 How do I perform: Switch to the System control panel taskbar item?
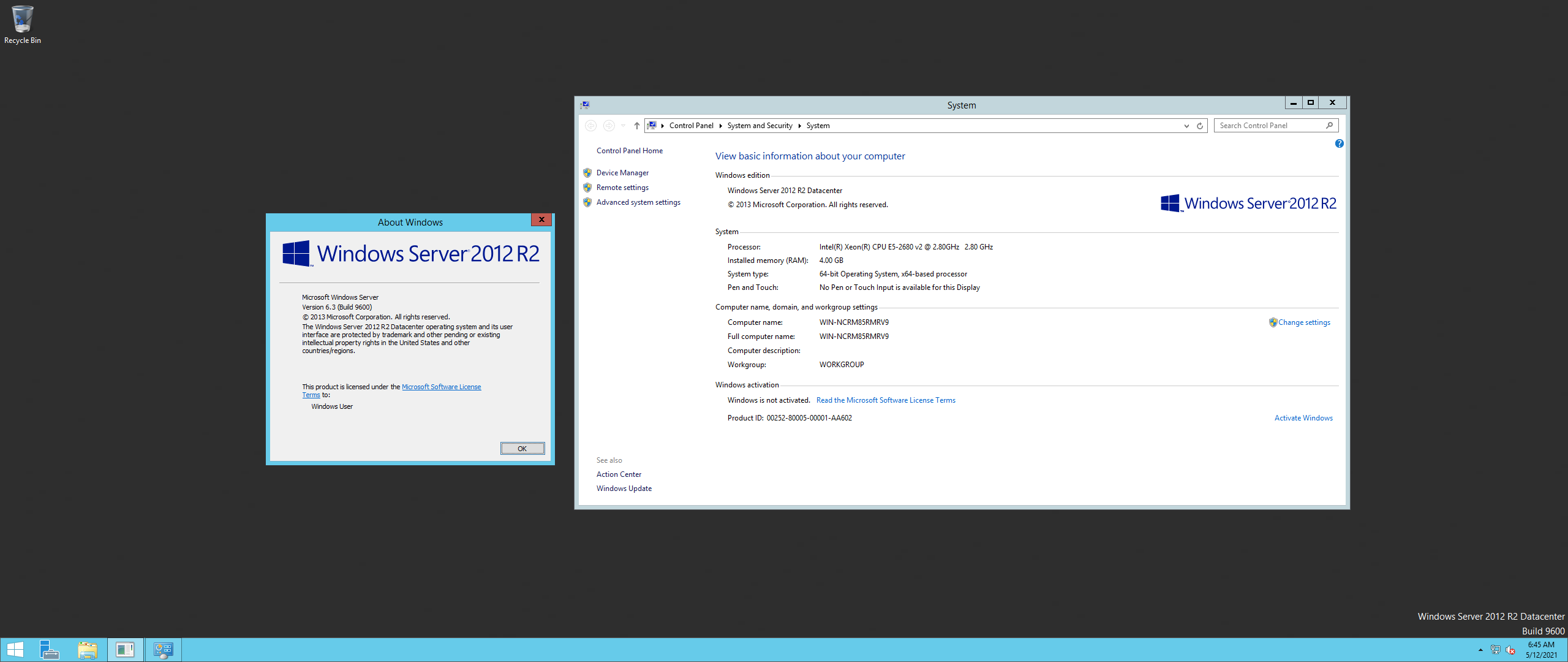pos(164,650)
